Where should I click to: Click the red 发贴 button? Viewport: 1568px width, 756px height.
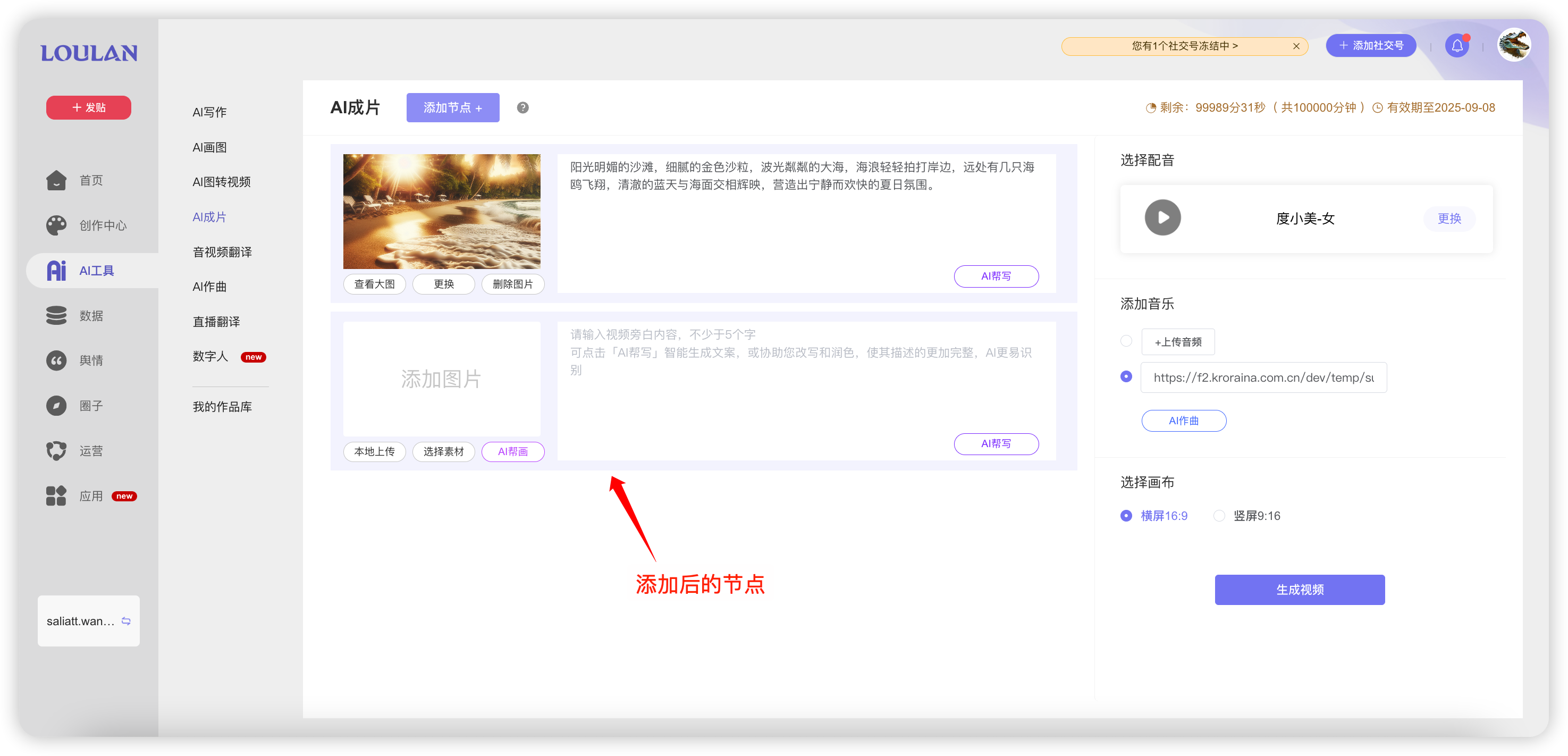click(89, 108)
